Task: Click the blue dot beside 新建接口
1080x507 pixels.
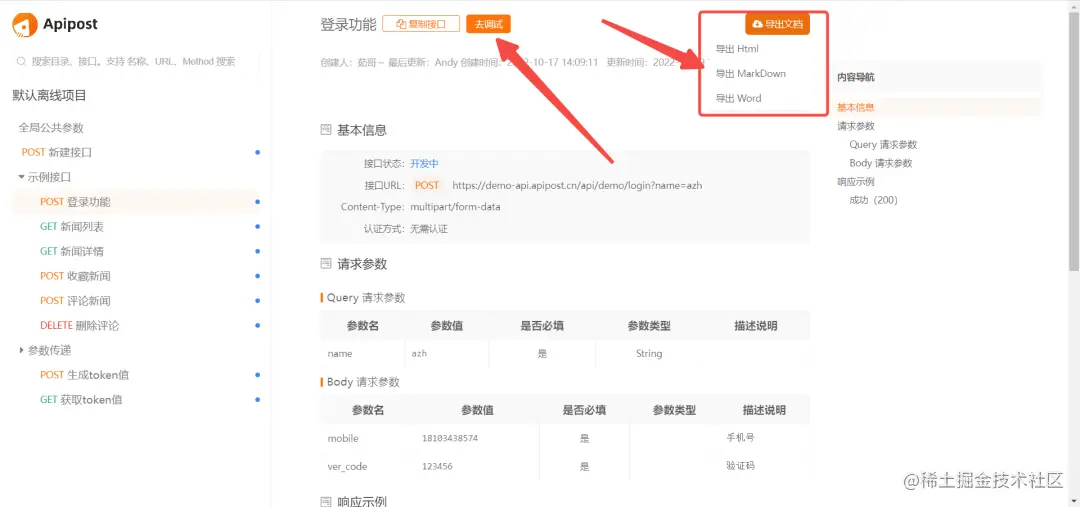Action: [x=258, y=152]
